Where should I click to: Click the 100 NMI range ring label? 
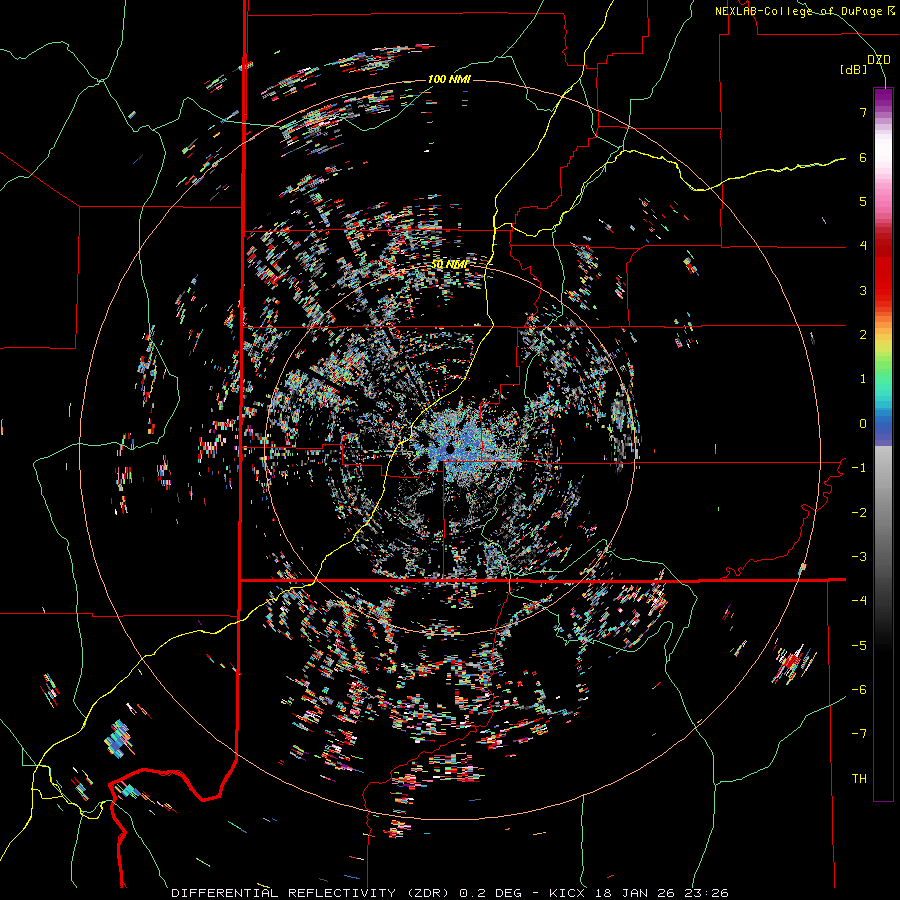point(449,79)
